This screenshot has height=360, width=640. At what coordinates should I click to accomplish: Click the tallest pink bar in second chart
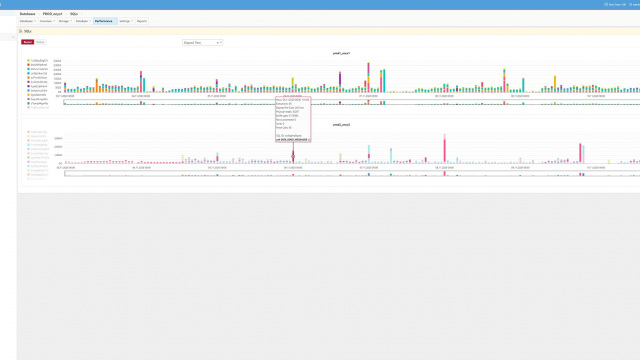coord(444,149)
